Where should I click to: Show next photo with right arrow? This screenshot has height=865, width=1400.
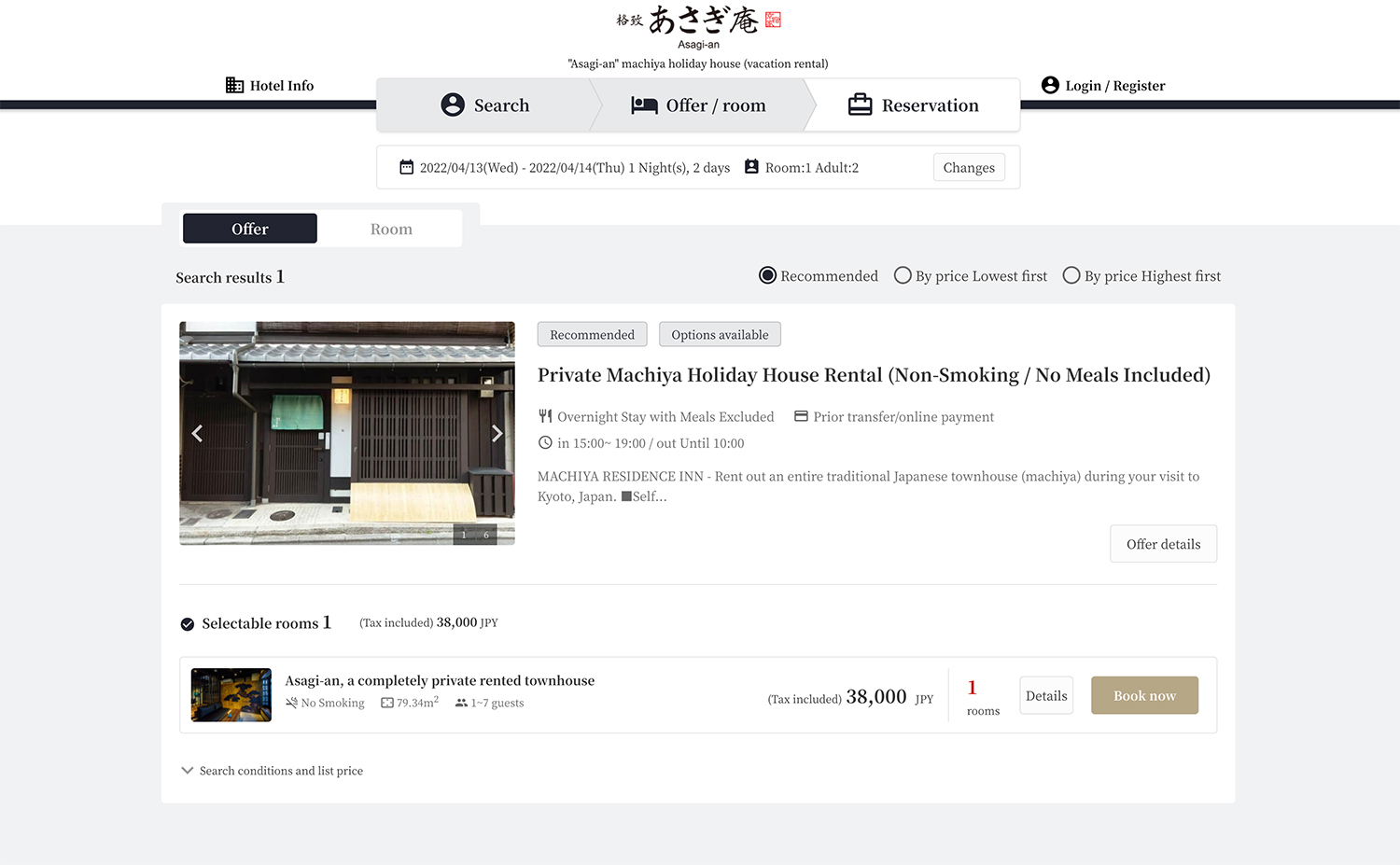[497, 433]
